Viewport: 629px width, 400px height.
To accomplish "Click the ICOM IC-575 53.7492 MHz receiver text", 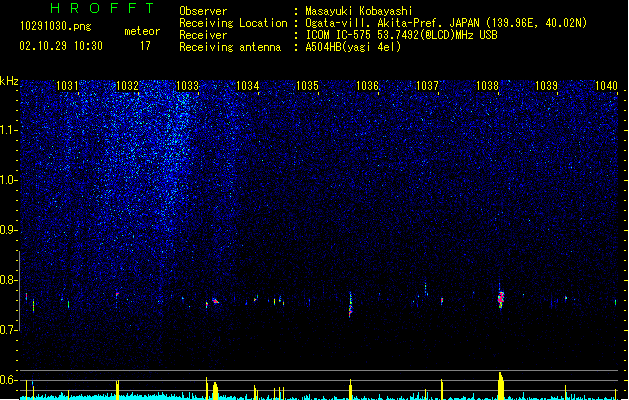I will (x=401, y=35).
